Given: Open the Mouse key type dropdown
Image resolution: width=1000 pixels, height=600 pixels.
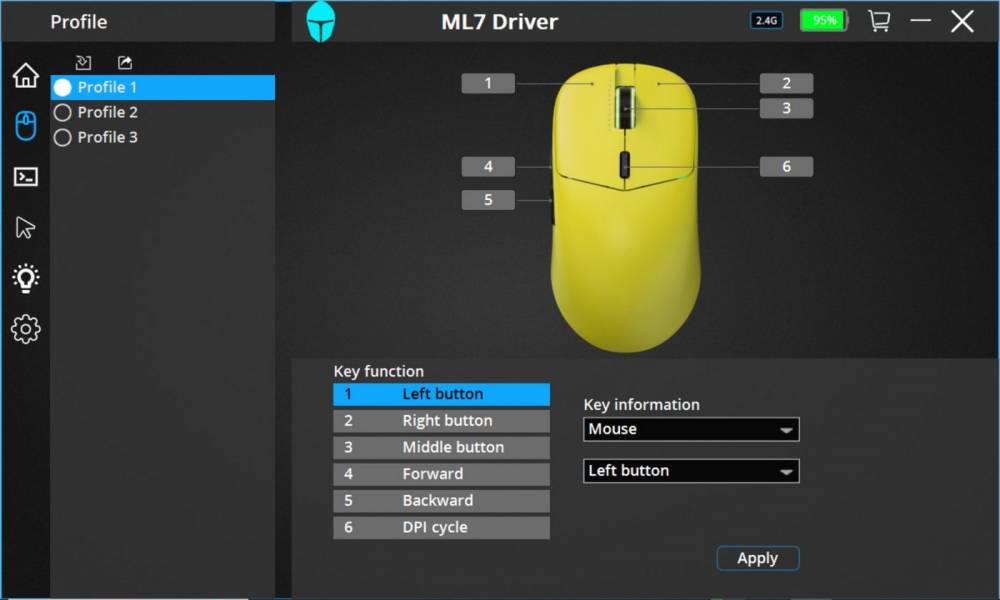Looking at the screenshot, I should (x=691, y=429).
